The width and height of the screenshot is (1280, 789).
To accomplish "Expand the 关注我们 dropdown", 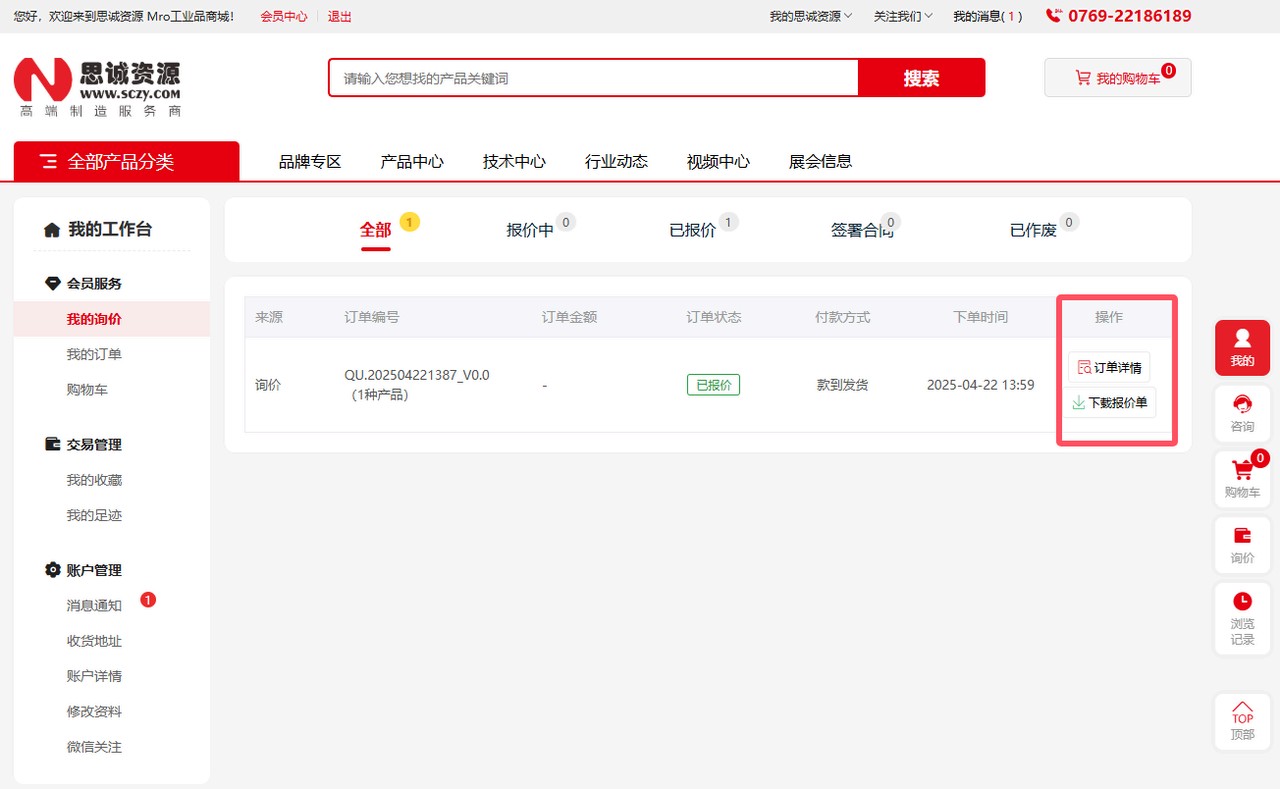I will 902,16.
